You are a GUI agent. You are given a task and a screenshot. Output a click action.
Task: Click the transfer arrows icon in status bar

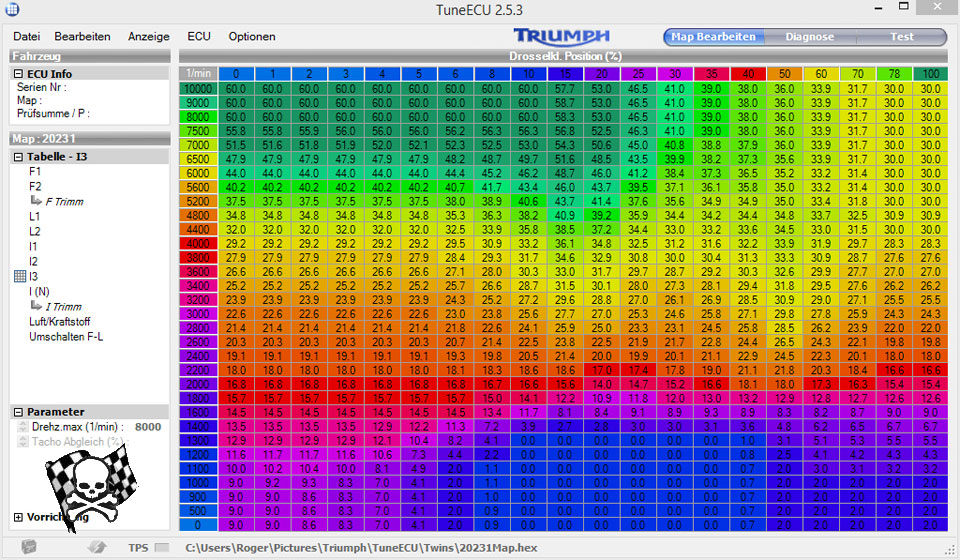point(97,547)
